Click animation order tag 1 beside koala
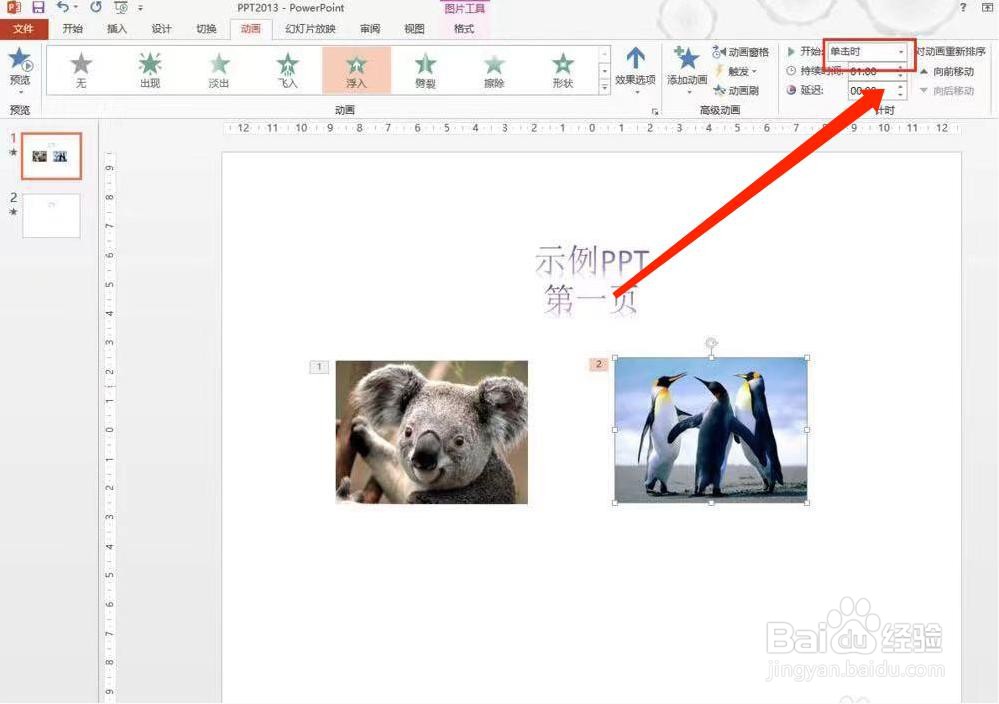This screenshot has height=704, width=999. (x=319, y=366)
